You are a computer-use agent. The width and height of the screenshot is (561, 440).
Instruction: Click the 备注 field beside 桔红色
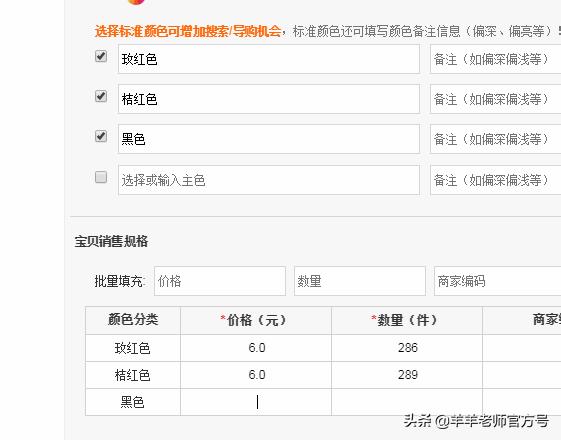[x=496, y=99]
